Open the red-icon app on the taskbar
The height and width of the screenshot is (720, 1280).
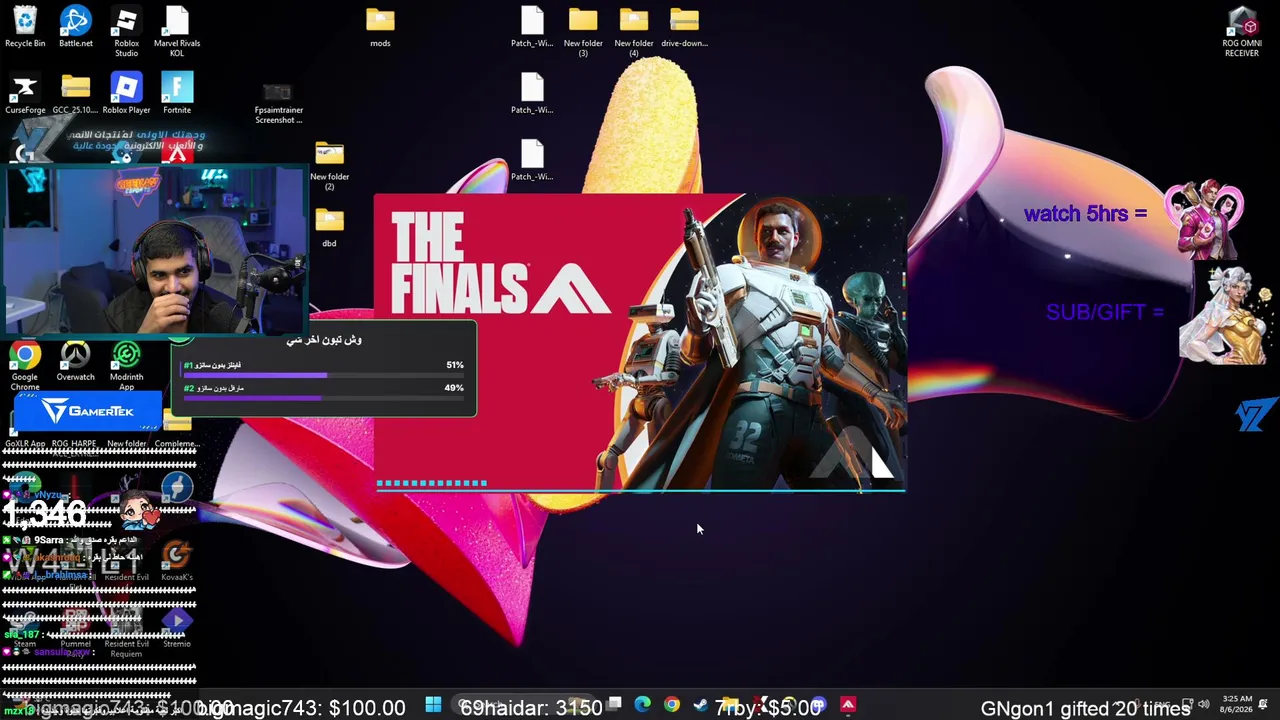[x=848, y=706]
